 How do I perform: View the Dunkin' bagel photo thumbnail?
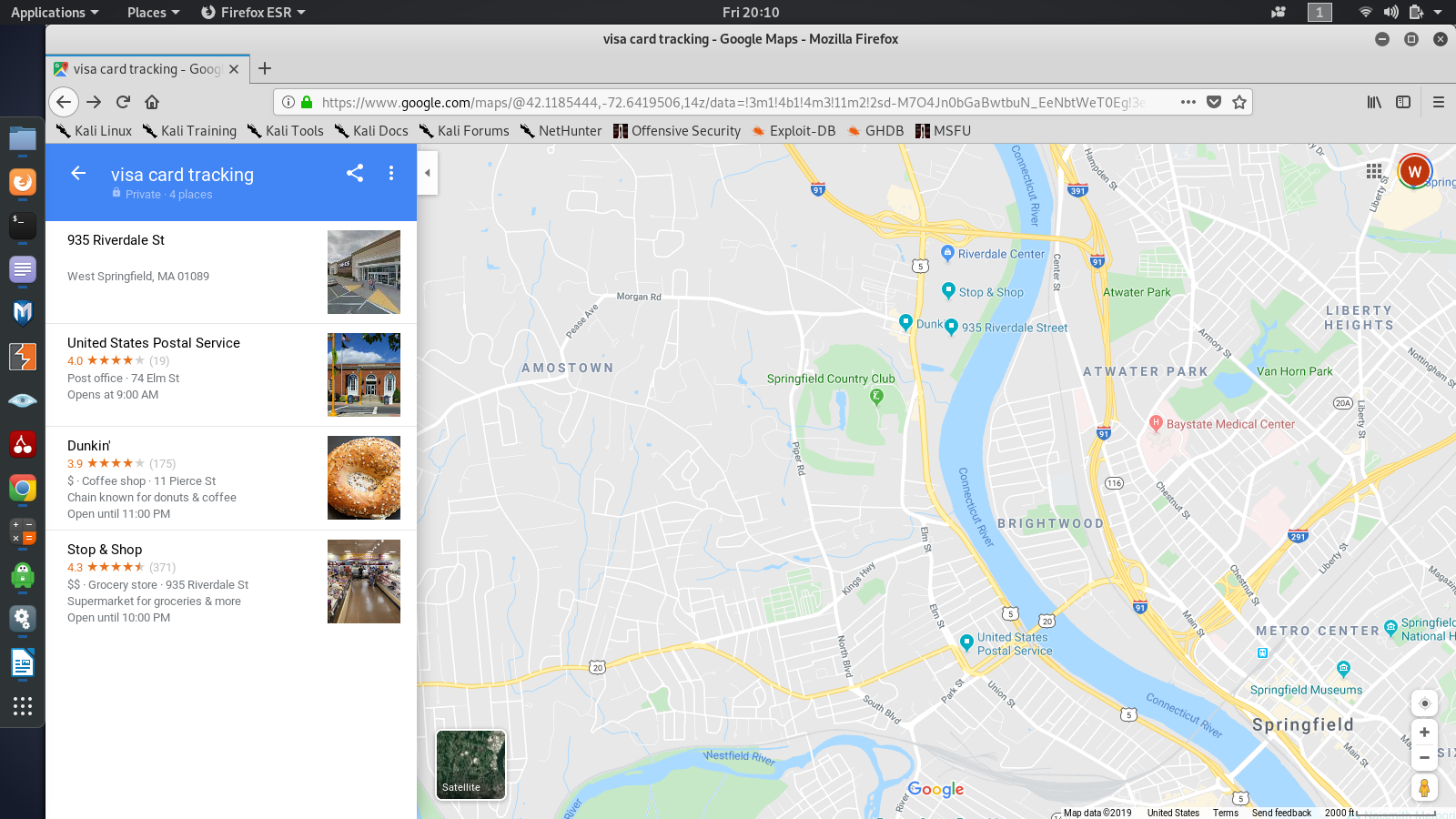pyautogui.click(x=364, y=478)
